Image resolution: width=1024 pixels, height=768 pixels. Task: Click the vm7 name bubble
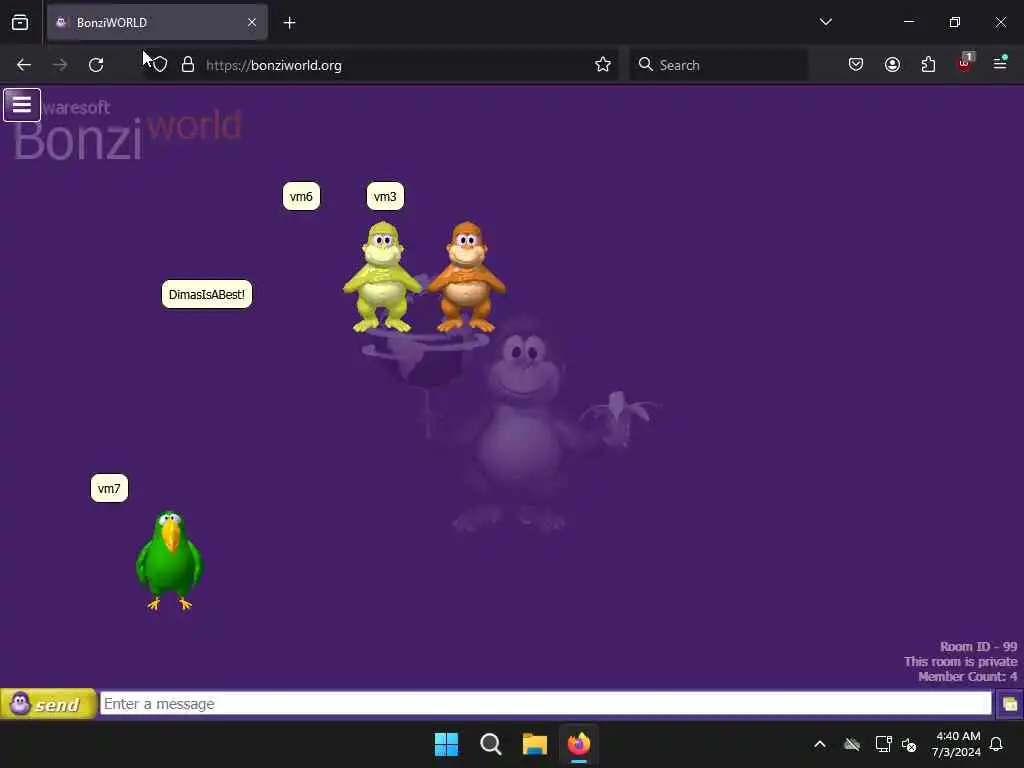(109, 488)
